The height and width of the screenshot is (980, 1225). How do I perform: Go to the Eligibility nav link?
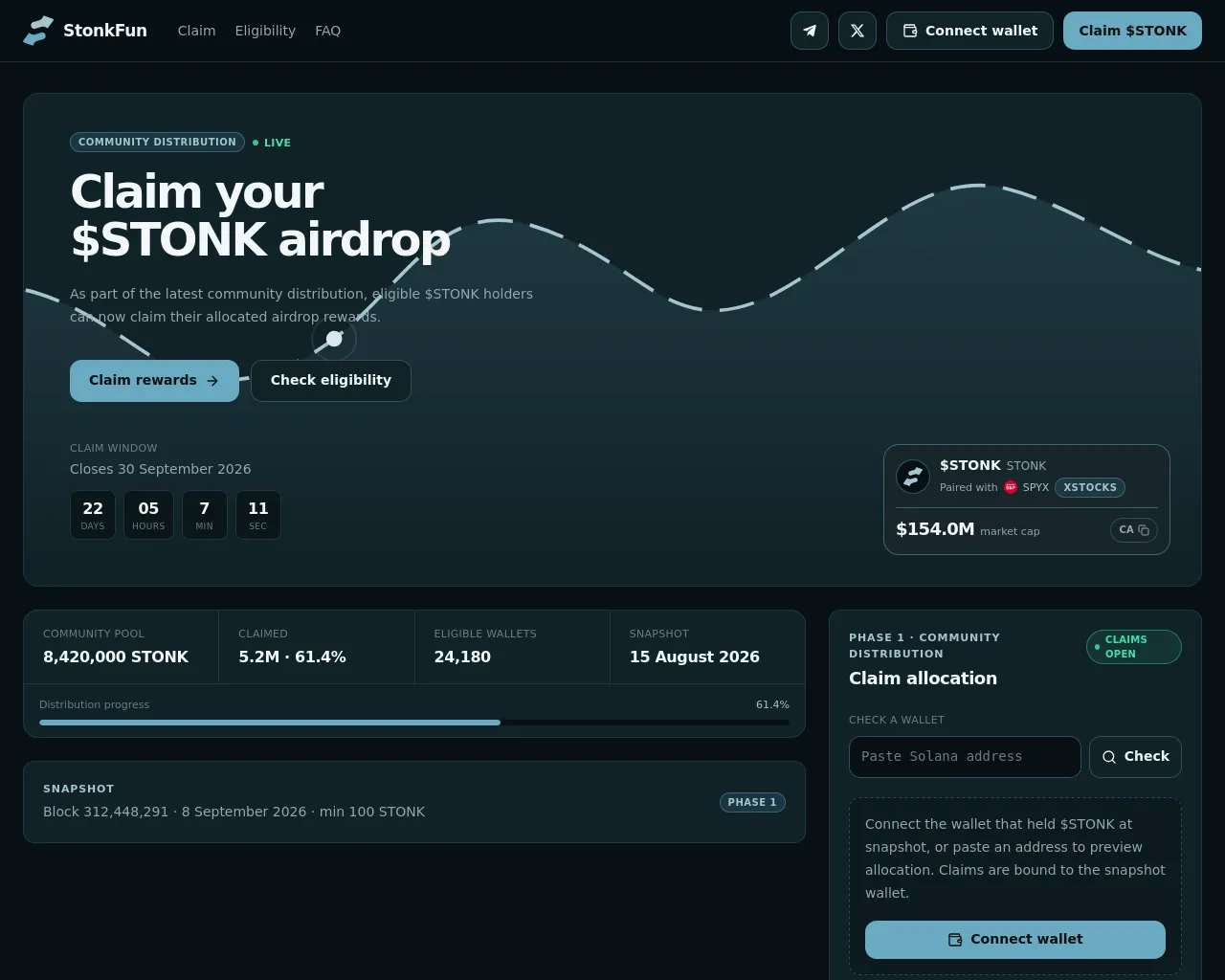point(265,31)
